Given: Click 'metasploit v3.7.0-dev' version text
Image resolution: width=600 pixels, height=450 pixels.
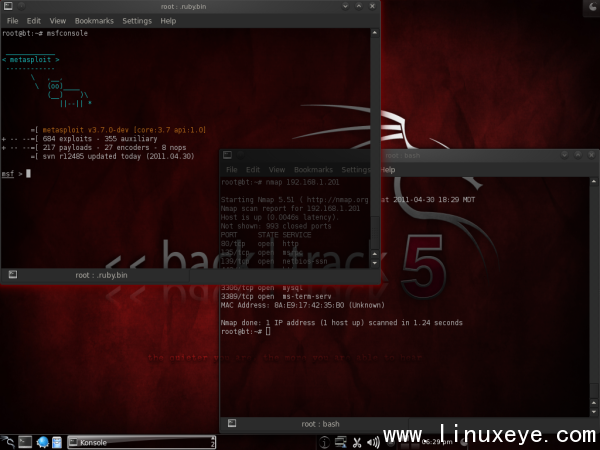Looking at the screenshot, I should coord(124,130).
